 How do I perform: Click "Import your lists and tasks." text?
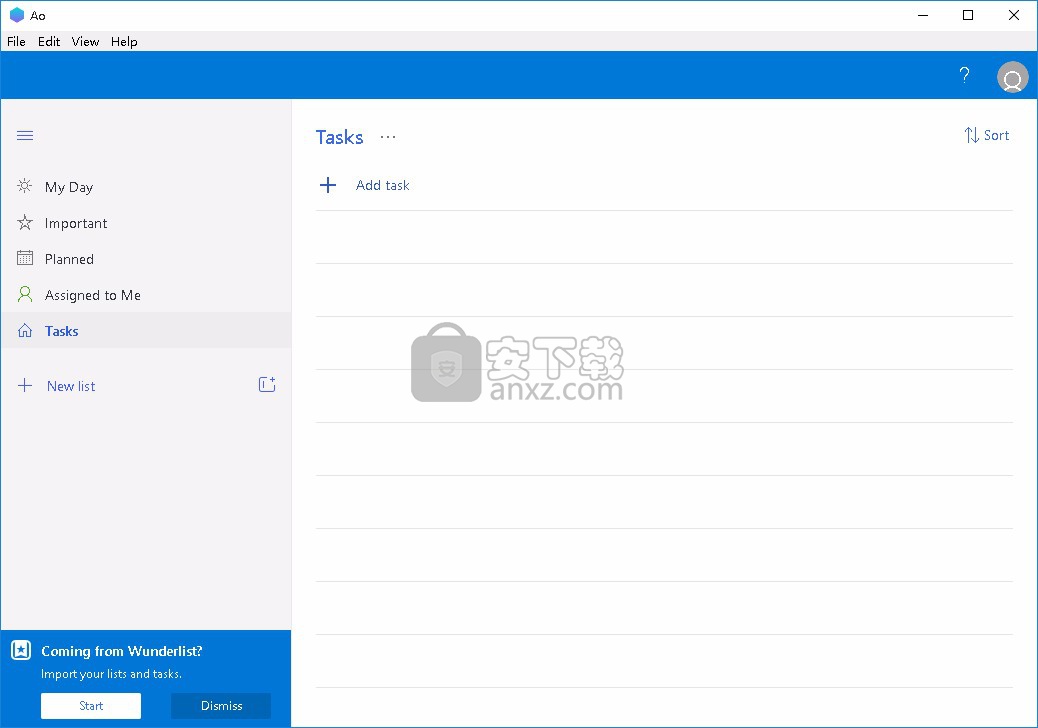pos(111,674)
